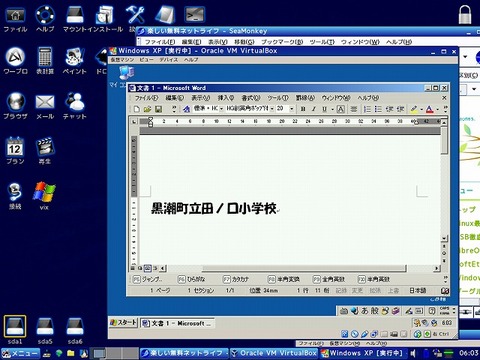Apply distributed alignment from Word toolbar

pos(354,109)
